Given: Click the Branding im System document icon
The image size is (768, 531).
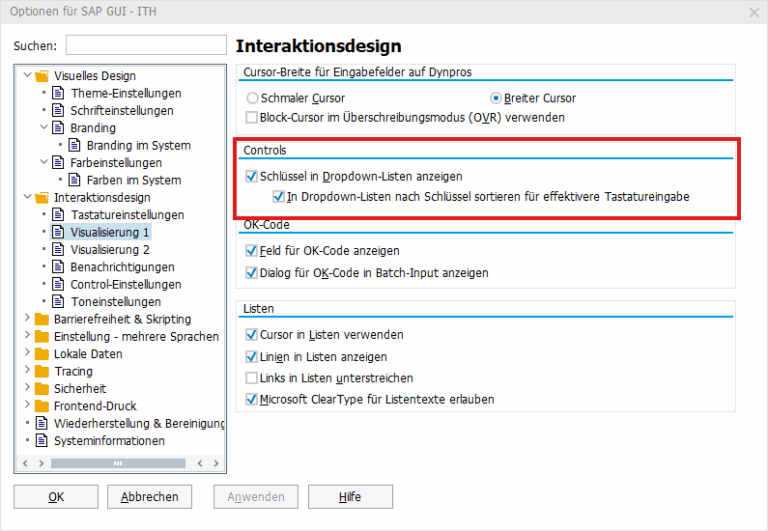Looking at the screenshot, I should click(74, 145).
